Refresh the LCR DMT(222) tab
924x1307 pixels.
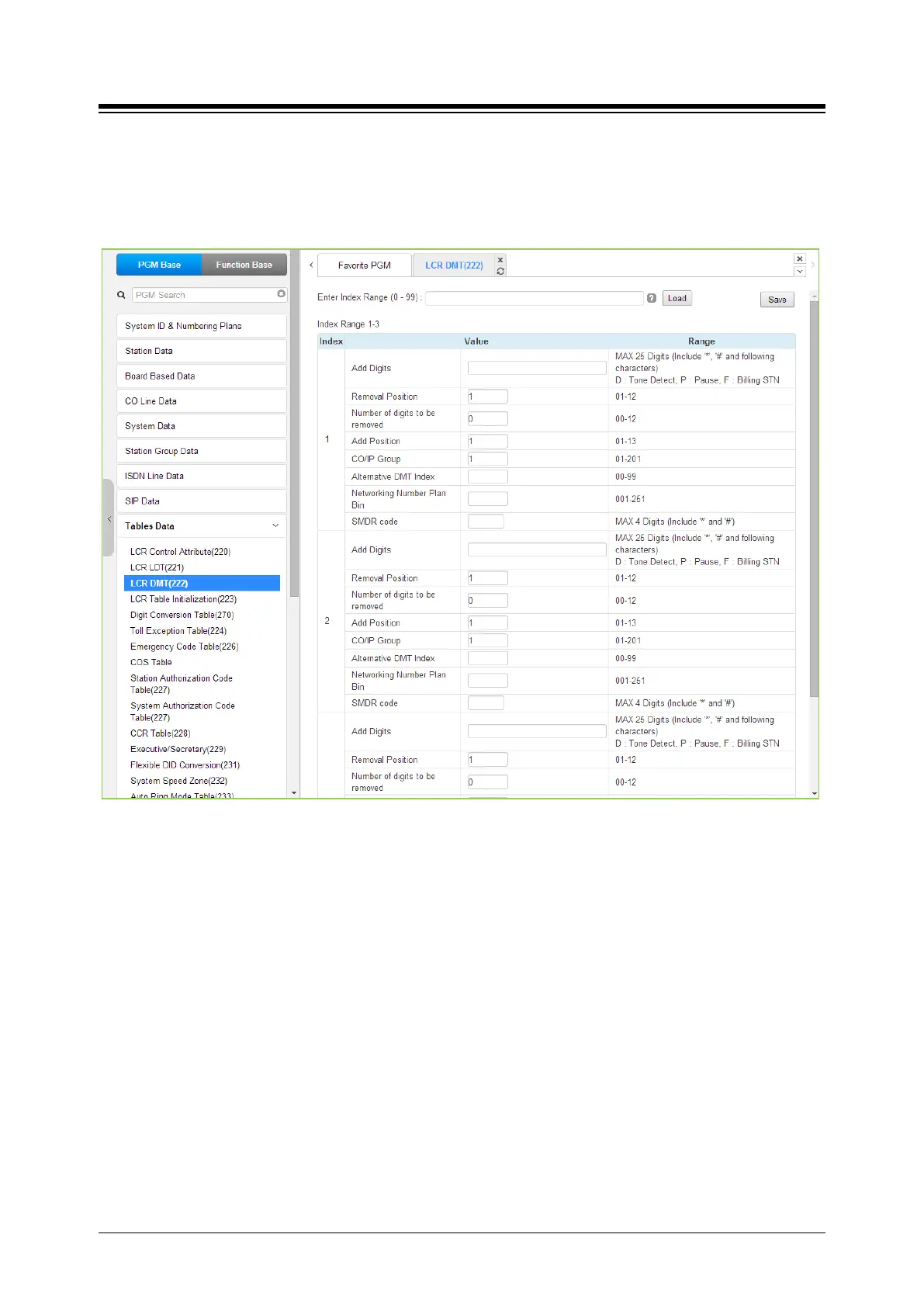(x=500, y=271)
